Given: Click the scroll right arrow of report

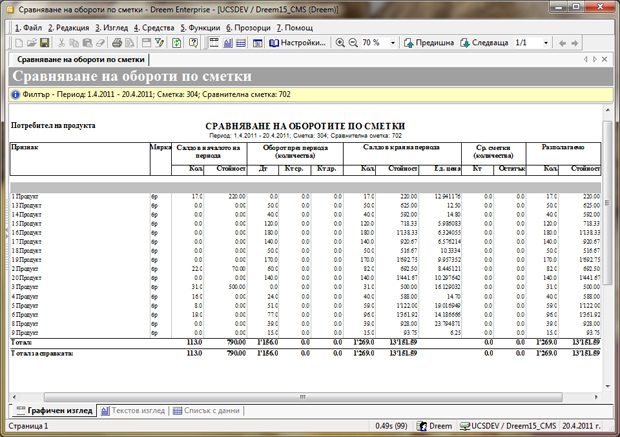Looking at the screenshot, I should 596,397.
